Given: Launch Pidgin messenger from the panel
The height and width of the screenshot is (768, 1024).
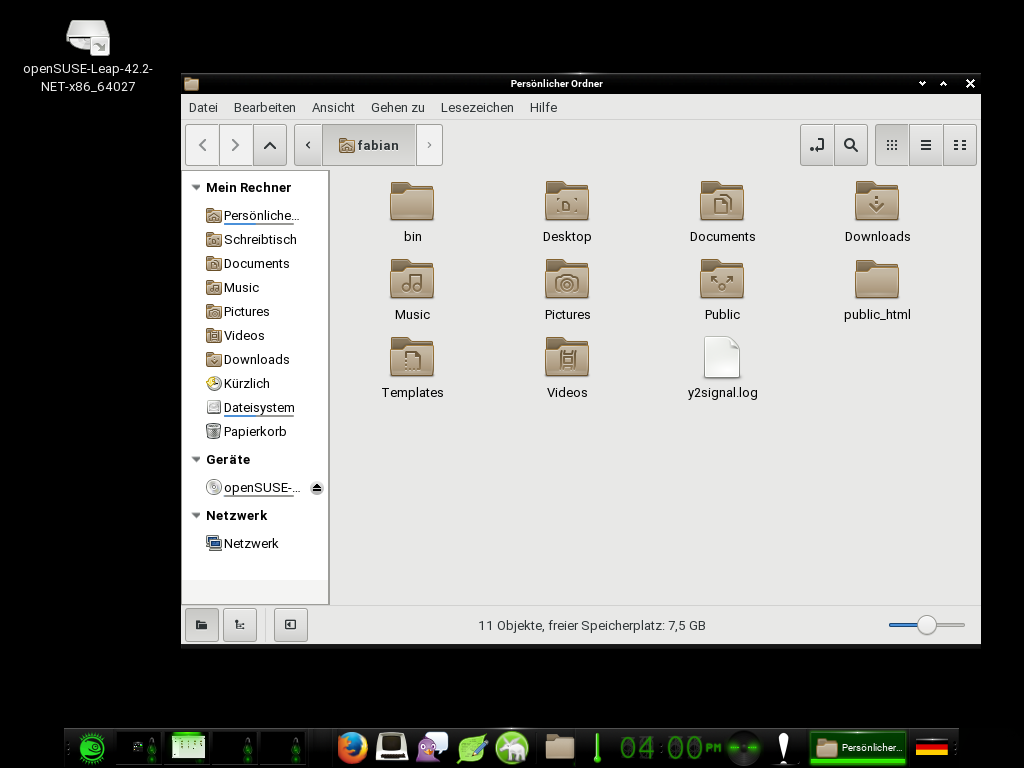Looking at the screenshot, I should pos(432,747).
